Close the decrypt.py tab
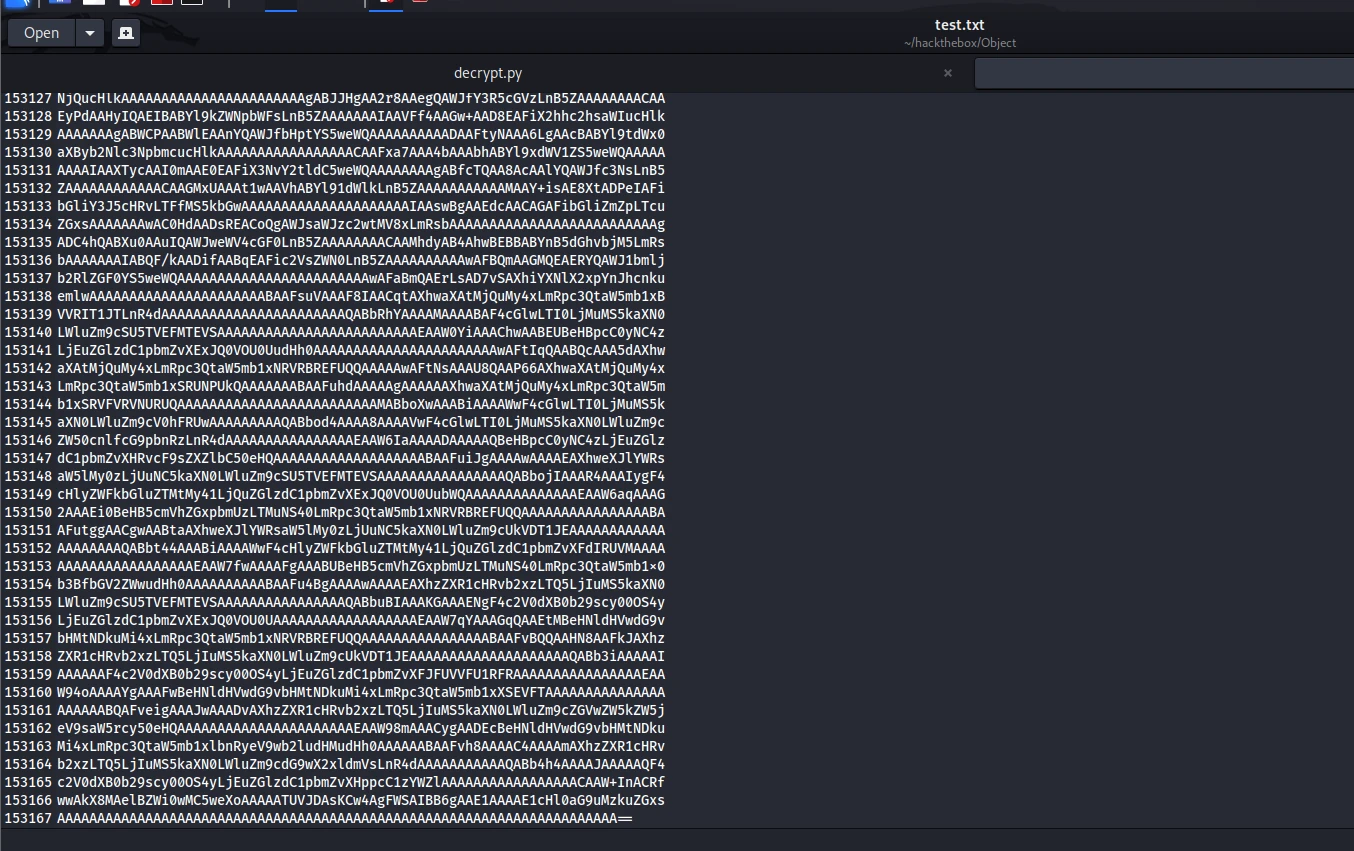The height and width of the screenshot is (851, 1354). (948, 73)
